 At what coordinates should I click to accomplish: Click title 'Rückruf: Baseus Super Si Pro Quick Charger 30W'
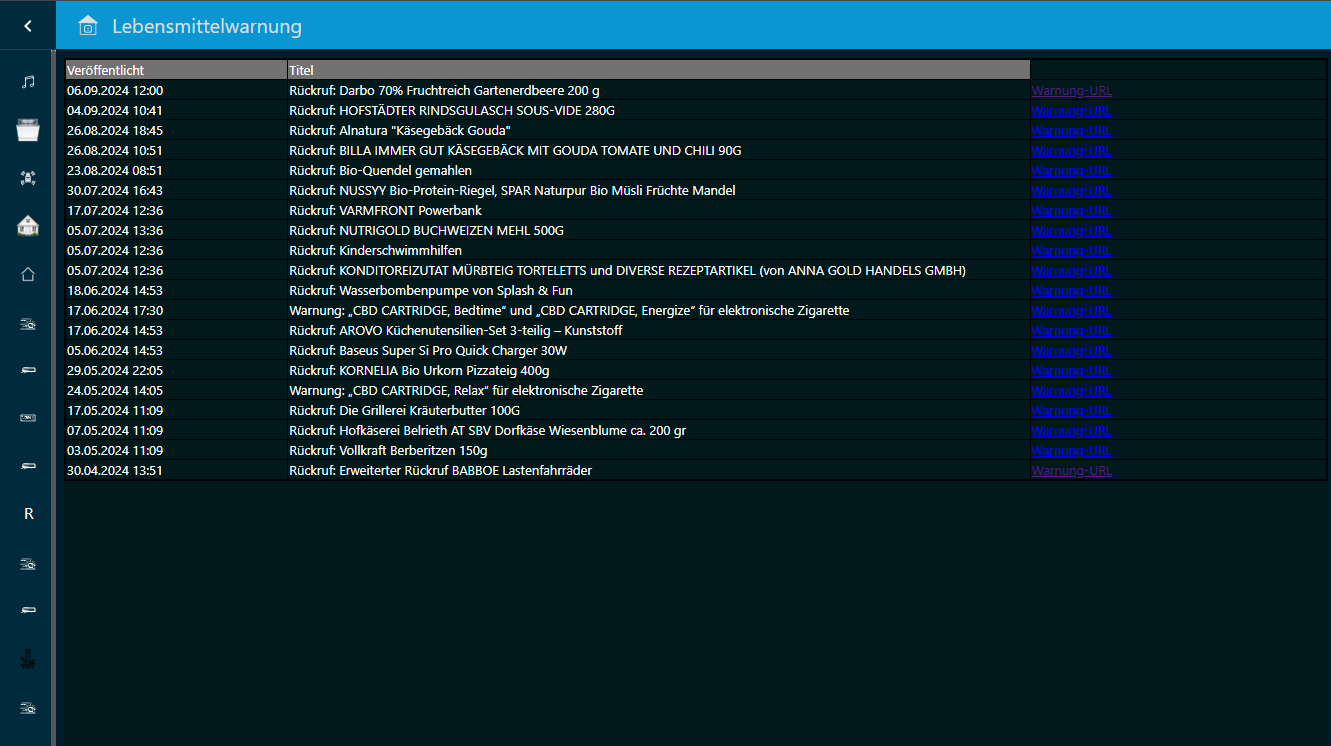click(x=428, y=350)
